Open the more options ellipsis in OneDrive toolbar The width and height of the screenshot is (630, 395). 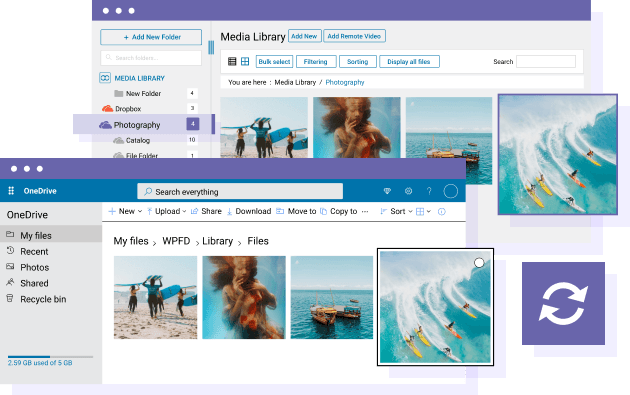(x=365, y=212)
